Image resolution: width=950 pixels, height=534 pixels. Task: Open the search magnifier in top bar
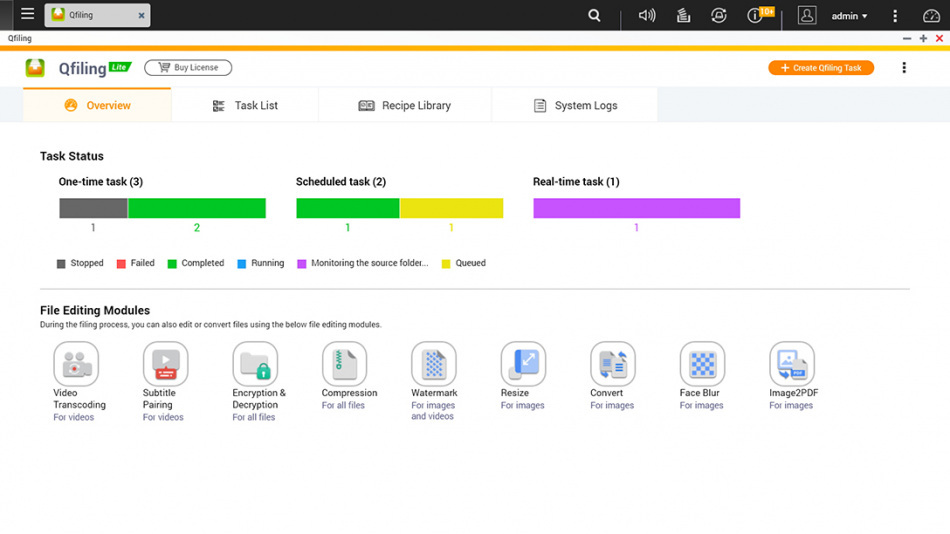click(x=595, y=15)
